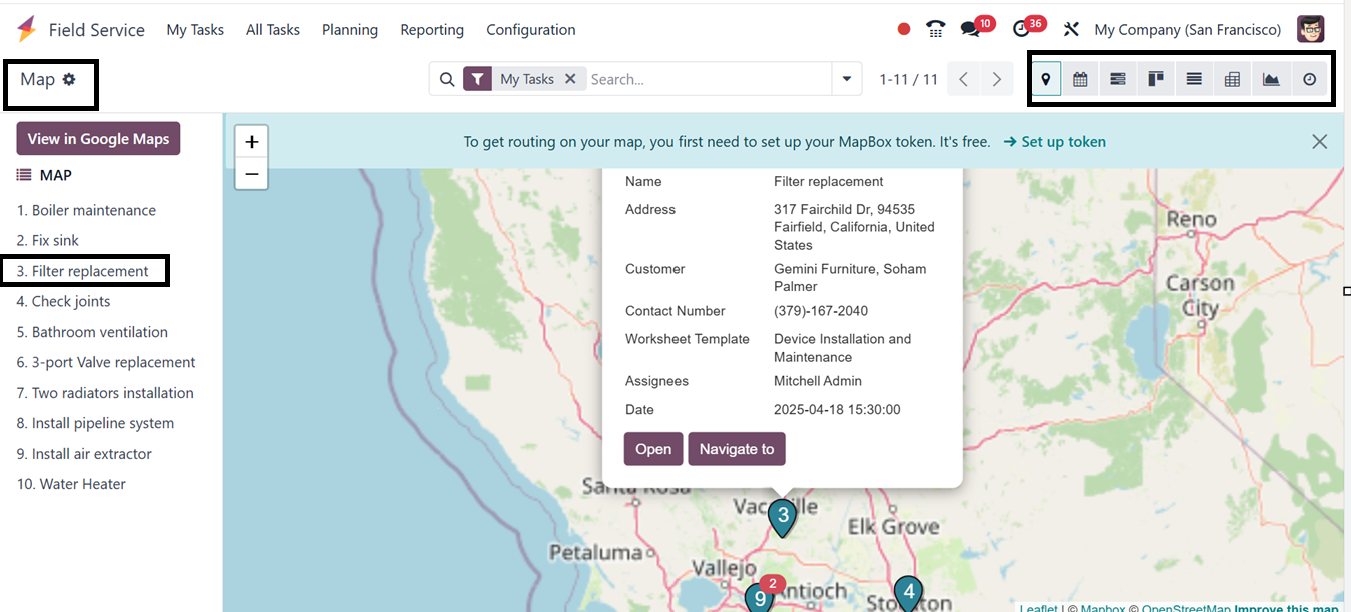
Task: Switch to the Calendar view
Action: 1080,79
